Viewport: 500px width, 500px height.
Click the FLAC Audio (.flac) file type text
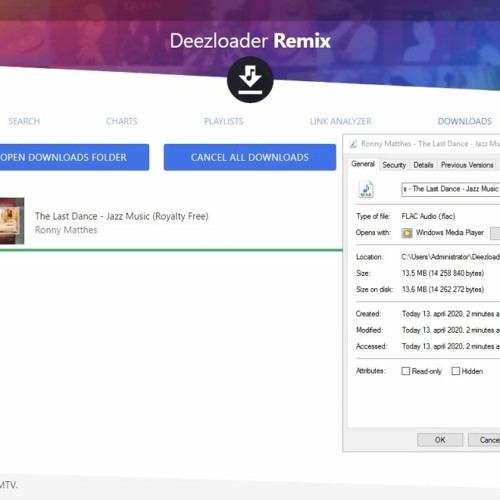[x=428, y=216]
